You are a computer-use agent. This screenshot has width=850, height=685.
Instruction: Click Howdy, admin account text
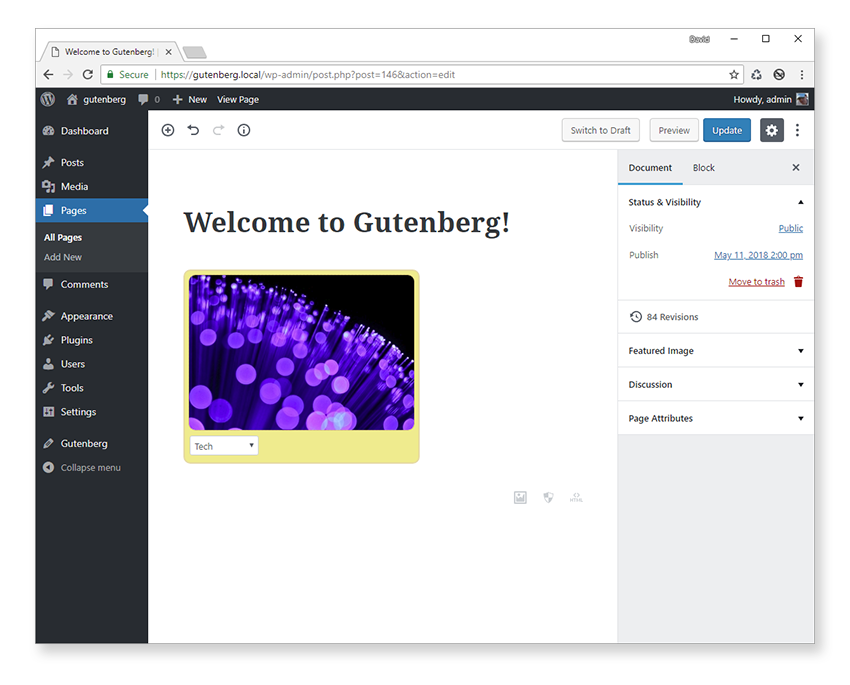762,100
